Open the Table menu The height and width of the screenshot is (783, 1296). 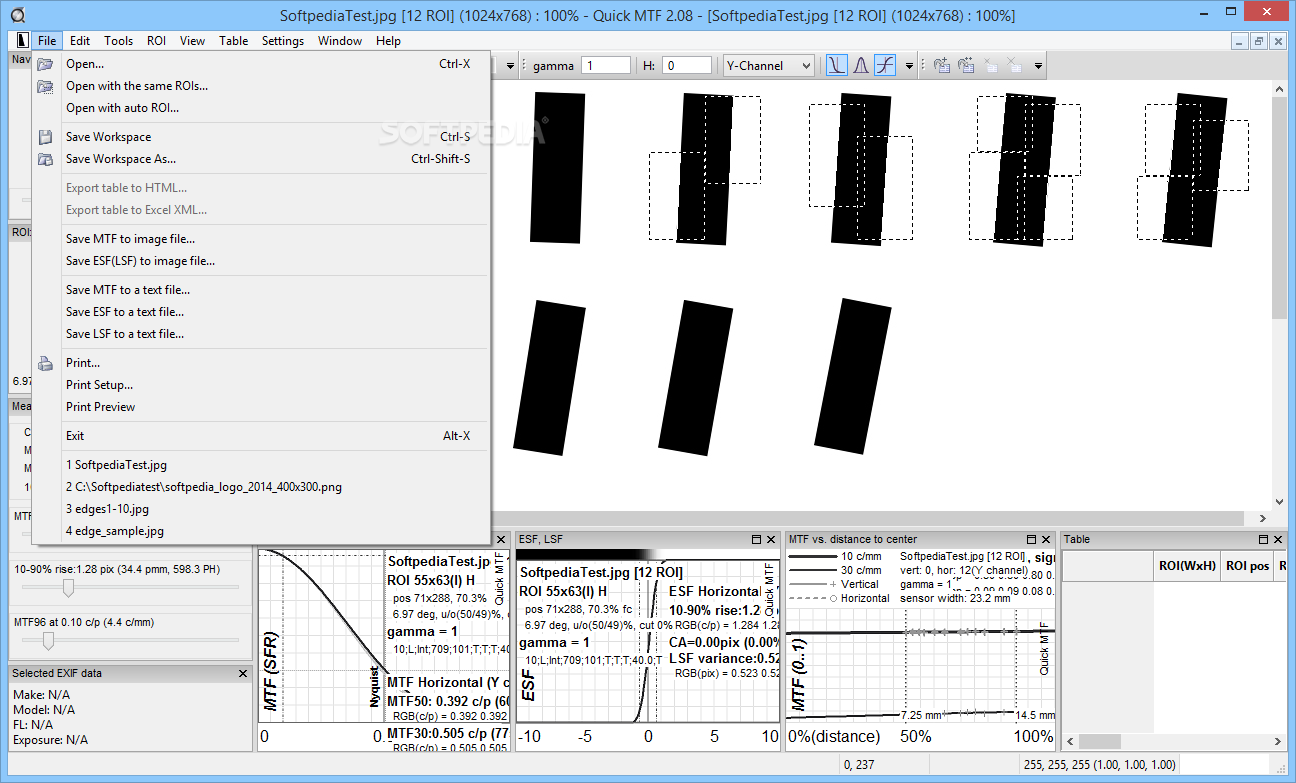(234, 41)
